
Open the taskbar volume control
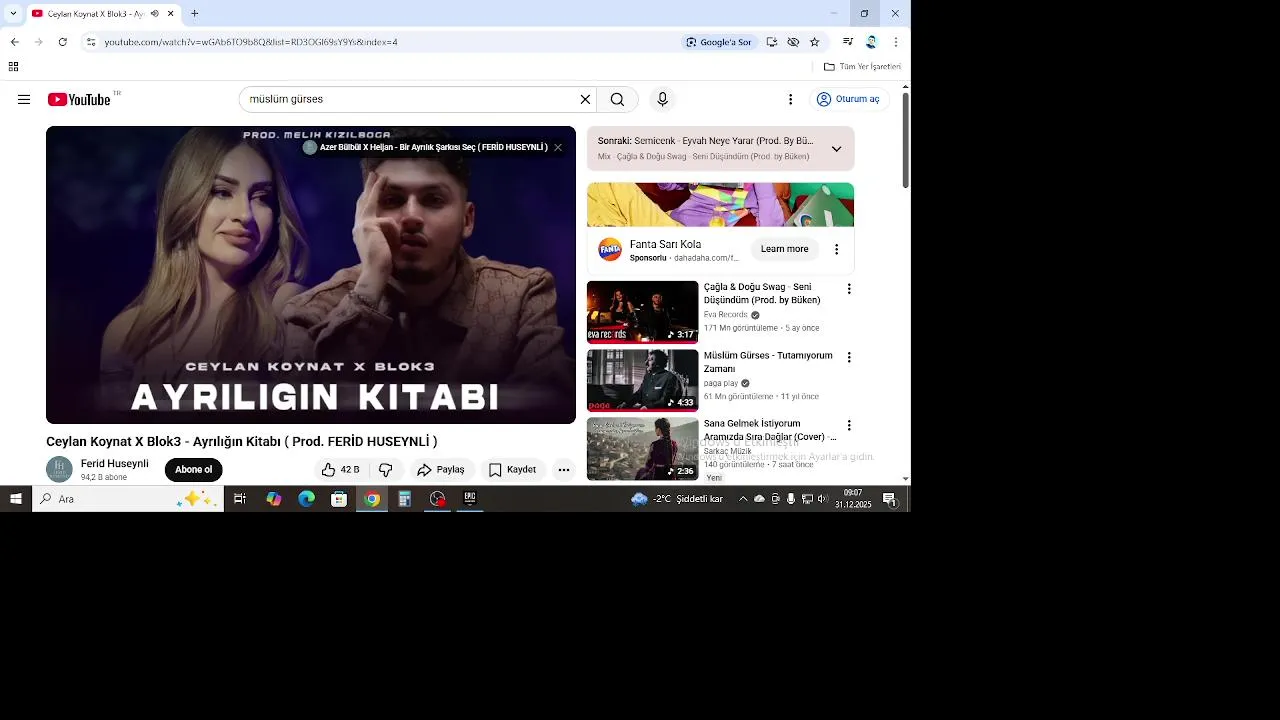click(x=822, y=499)
